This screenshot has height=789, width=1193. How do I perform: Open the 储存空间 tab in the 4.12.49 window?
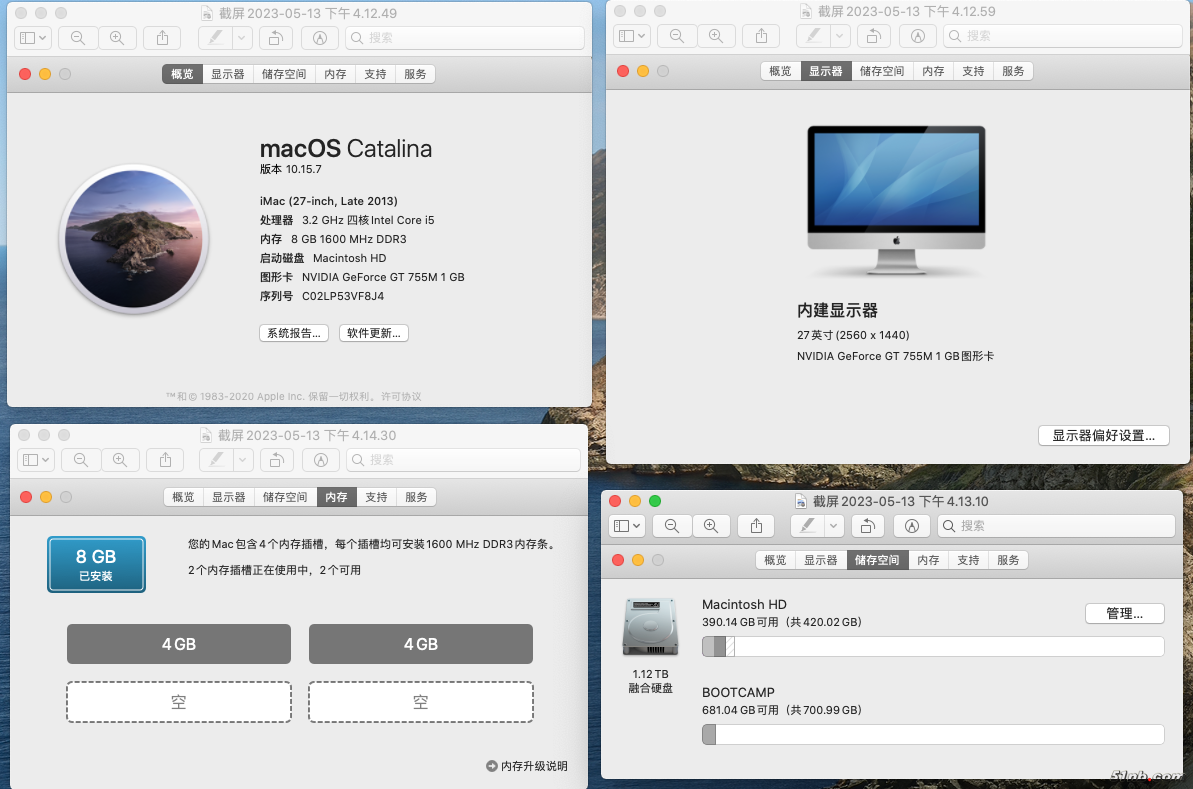[284, 74]
